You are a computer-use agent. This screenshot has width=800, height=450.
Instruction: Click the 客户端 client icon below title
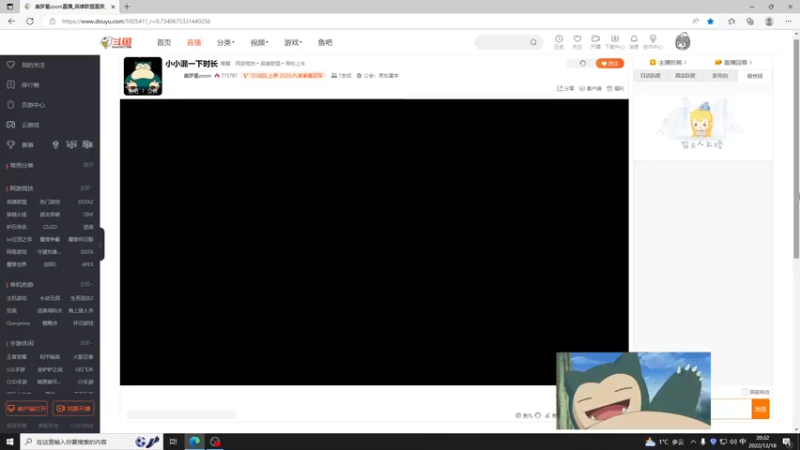(x=590, y=88)
